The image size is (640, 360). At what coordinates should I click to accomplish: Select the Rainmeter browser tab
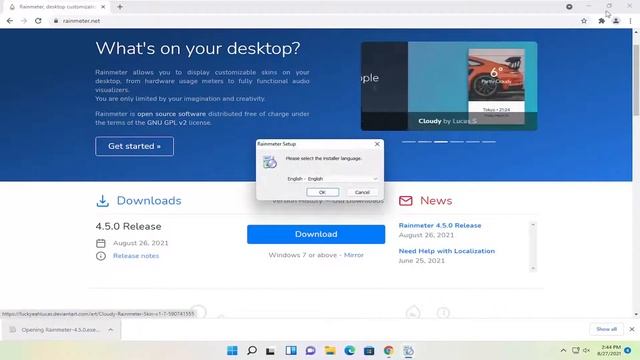(57, 7)
